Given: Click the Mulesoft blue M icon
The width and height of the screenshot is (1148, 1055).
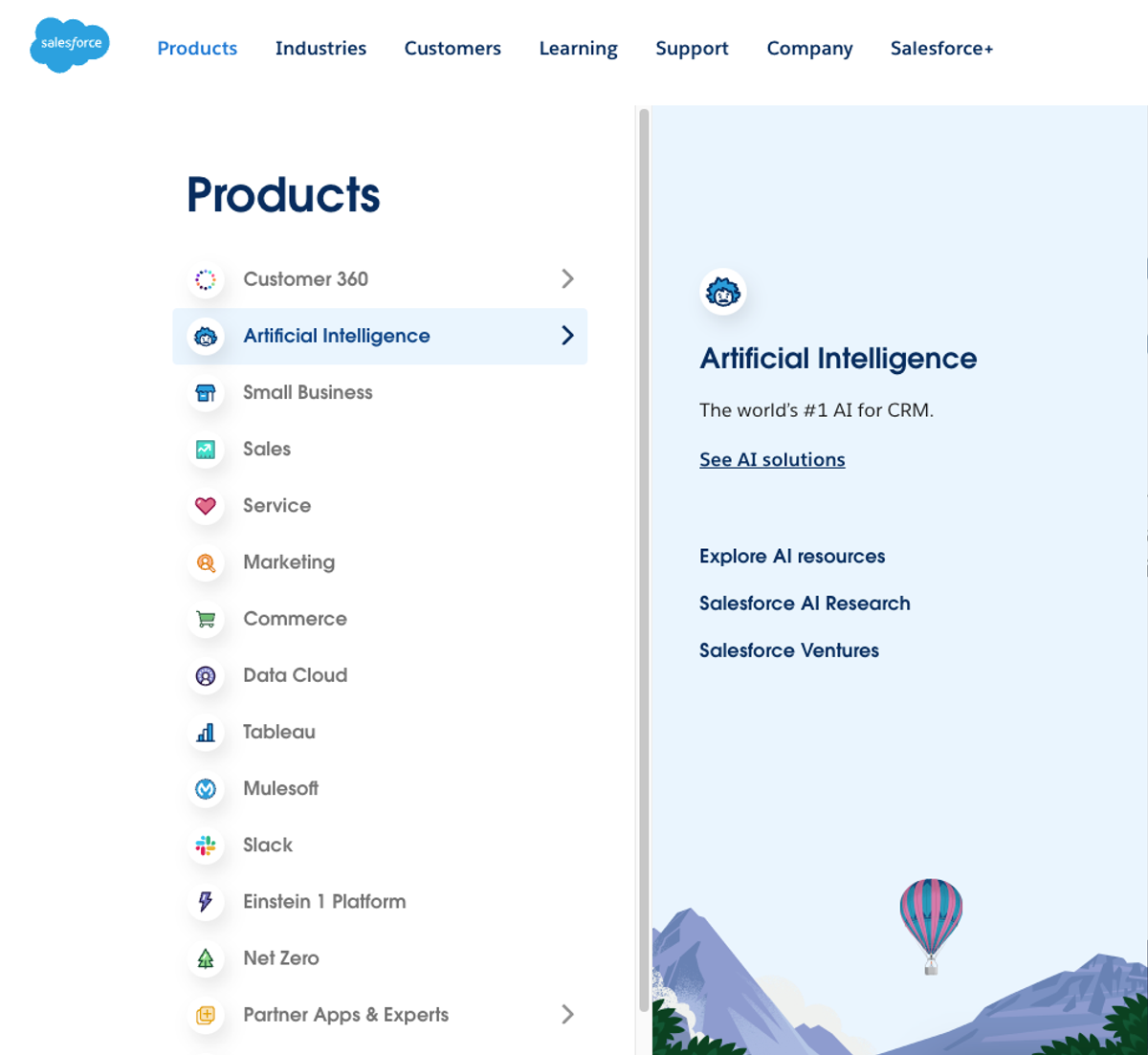Looking at the screenshot, I should (x=206, y=789).
